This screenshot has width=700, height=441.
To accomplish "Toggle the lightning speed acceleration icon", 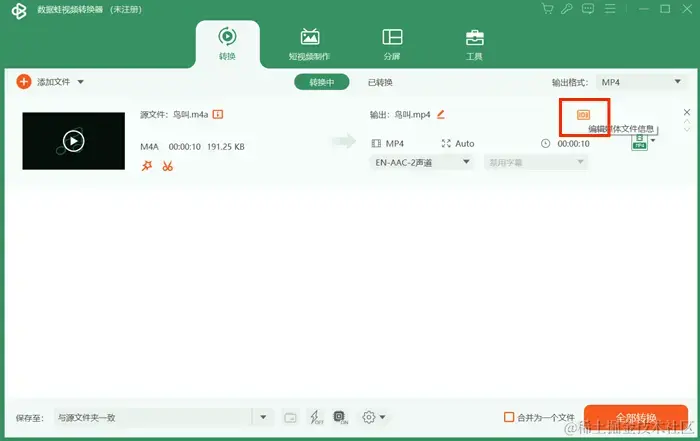I will (317, 417).
